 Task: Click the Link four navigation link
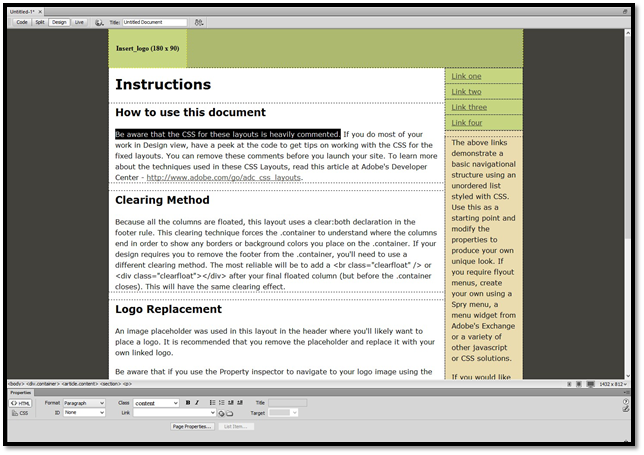point(467,123)
